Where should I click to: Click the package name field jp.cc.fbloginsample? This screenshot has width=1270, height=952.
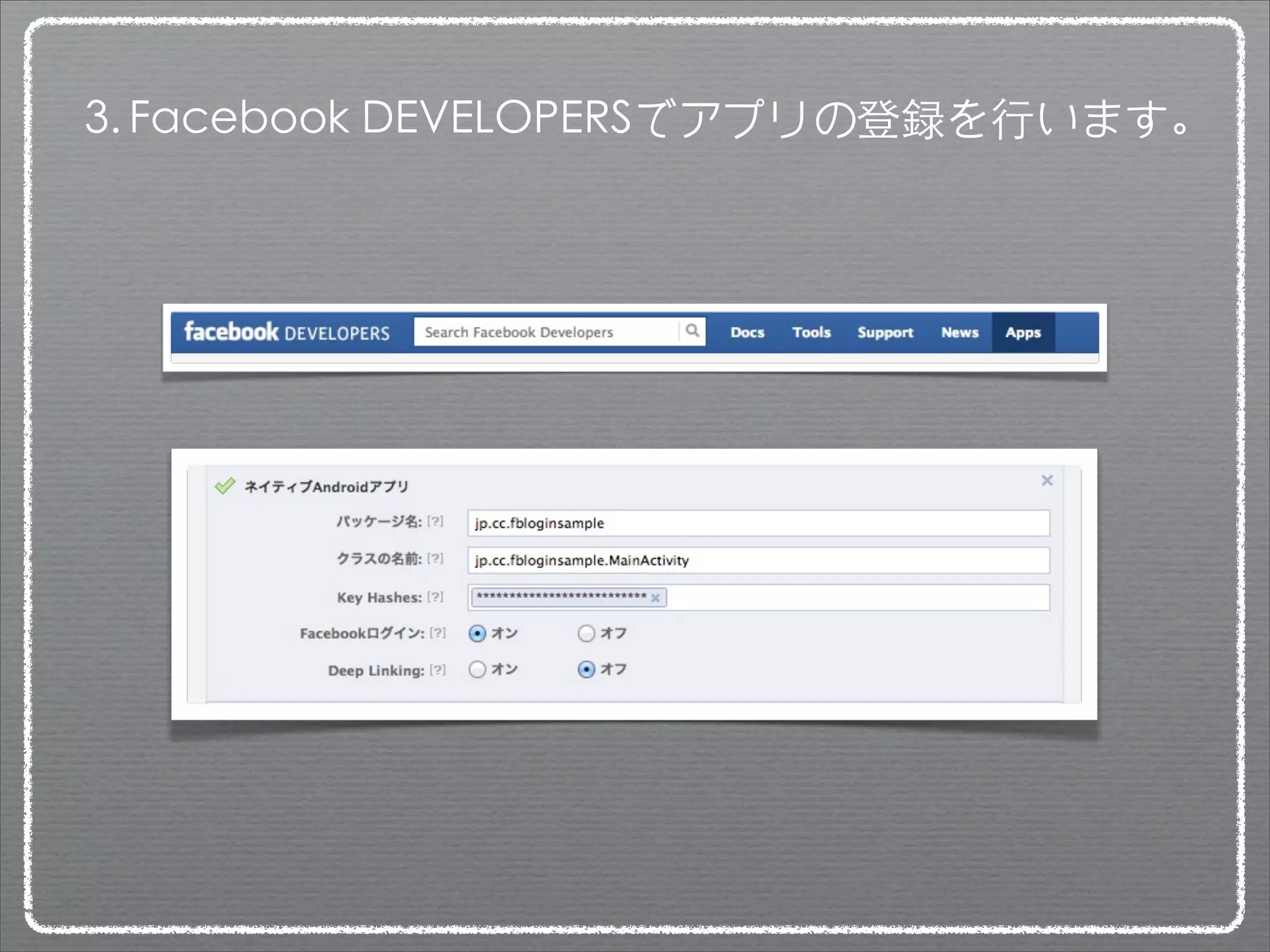click(758, 523)
